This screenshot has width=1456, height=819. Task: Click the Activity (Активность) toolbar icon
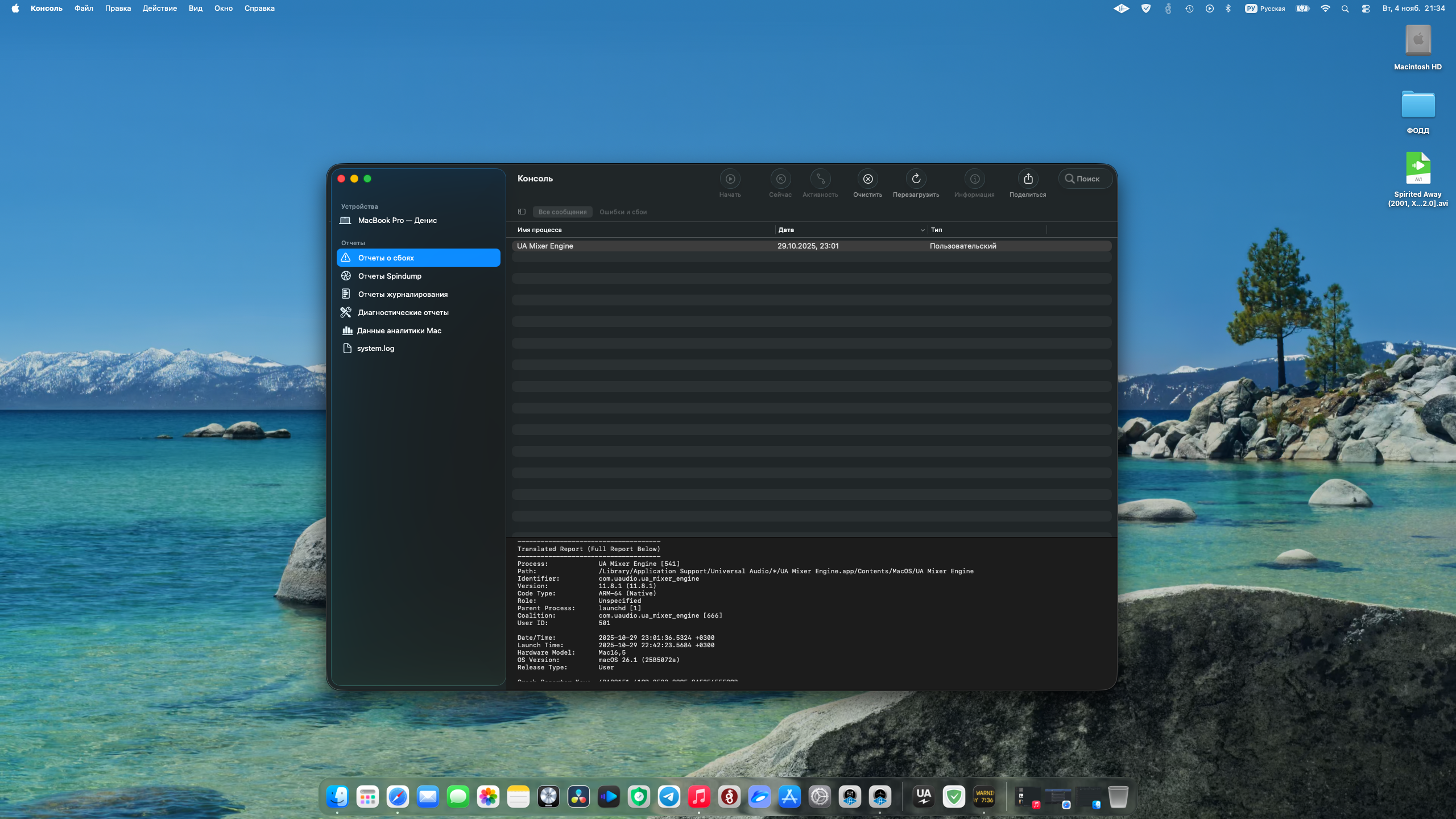pyautogui.click(x=820, y=179)
